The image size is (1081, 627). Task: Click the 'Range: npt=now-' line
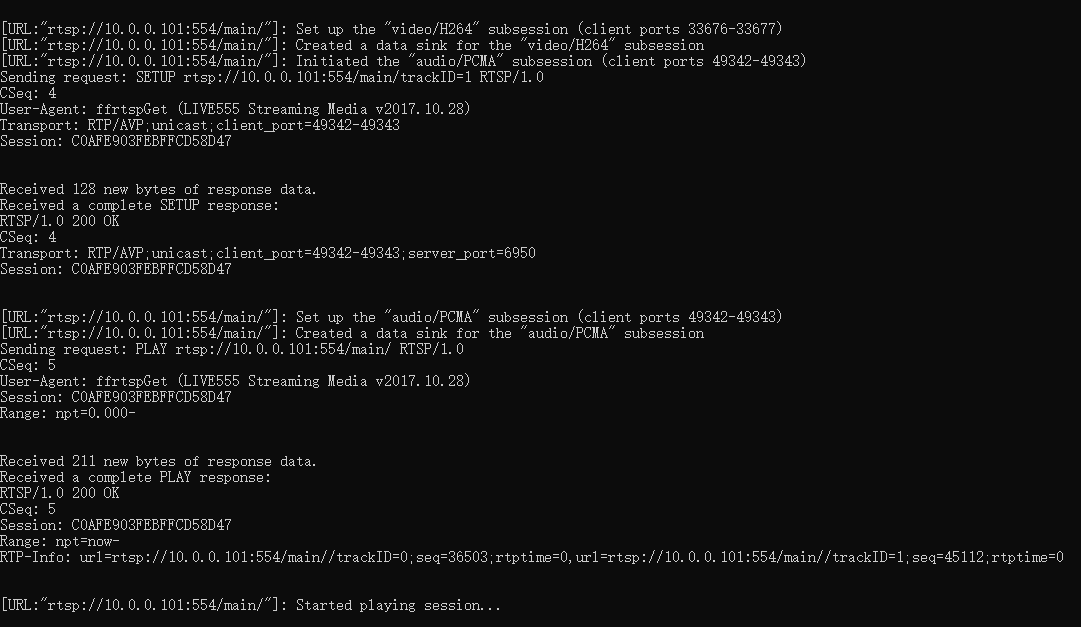click(x=60, y=541)
